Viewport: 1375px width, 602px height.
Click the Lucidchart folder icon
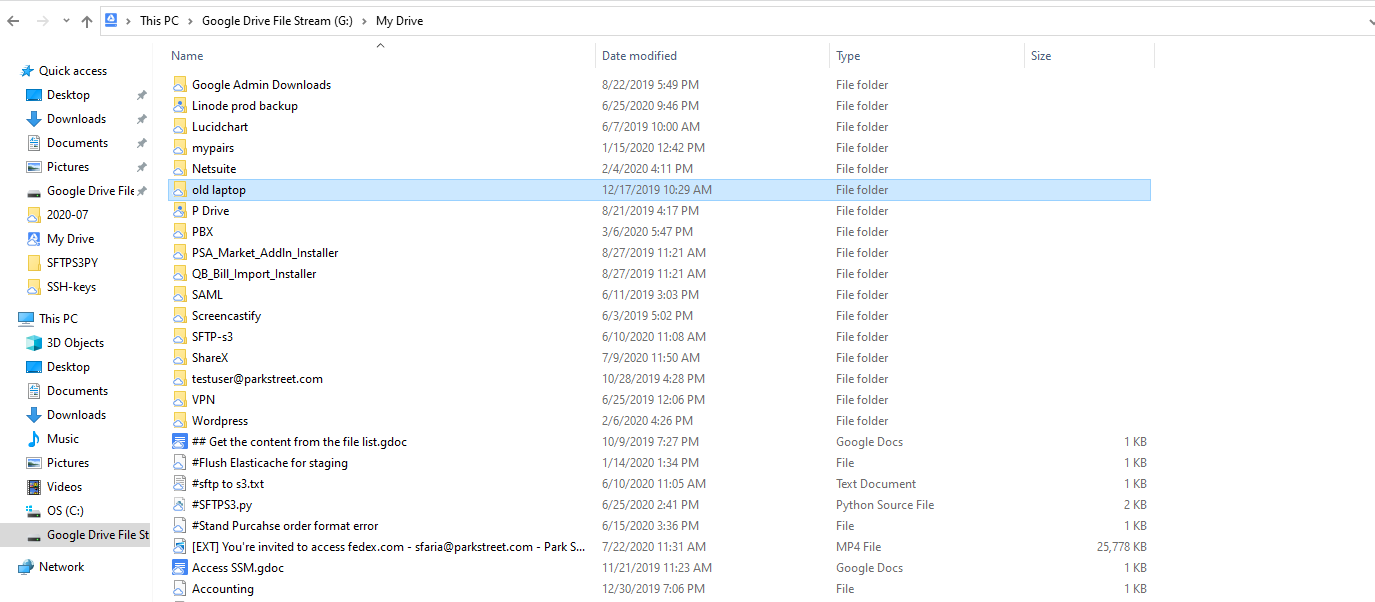tap(180, 127)
